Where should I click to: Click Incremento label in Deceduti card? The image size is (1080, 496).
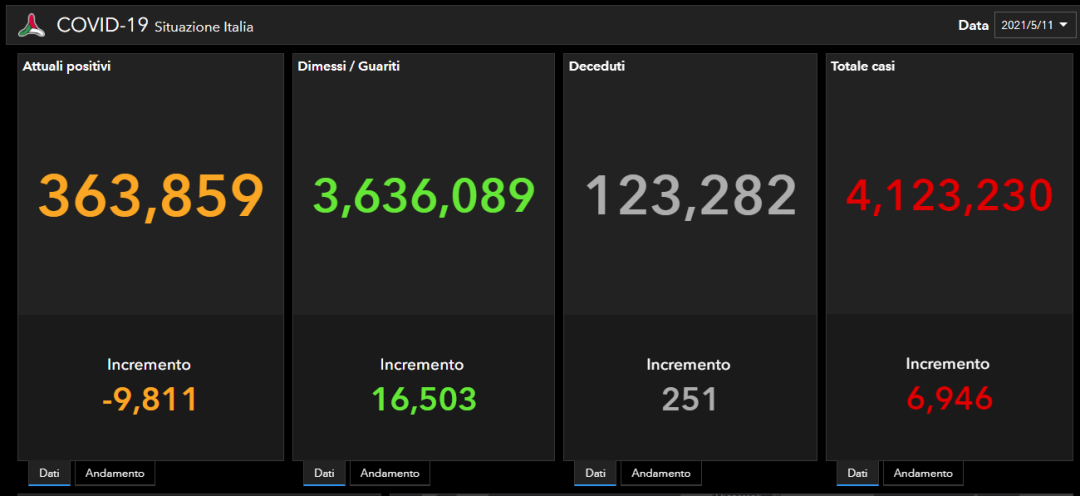[688, 364]
